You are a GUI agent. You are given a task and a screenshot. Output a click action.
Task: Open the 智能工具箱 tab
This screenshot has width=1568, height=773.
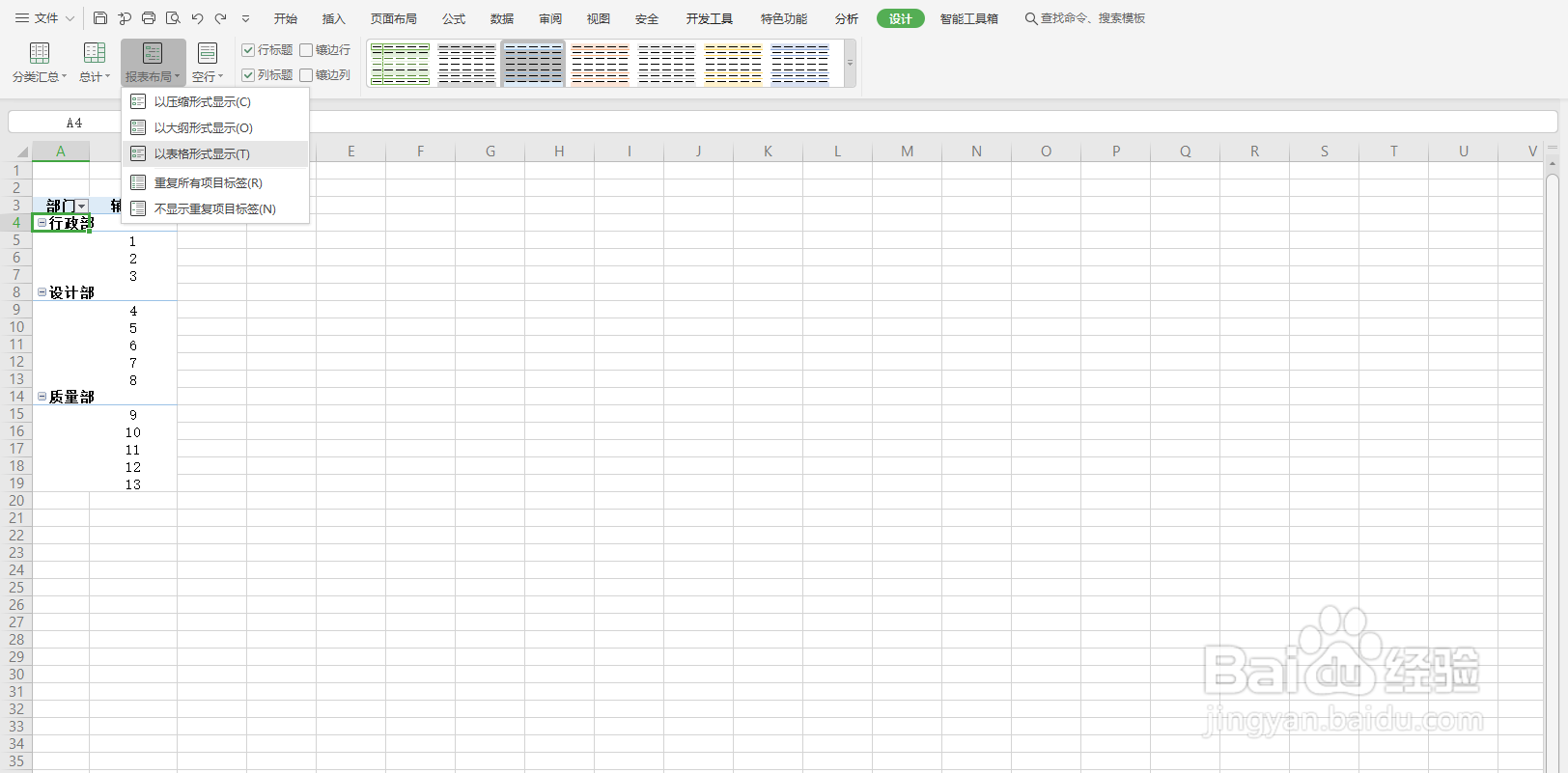pyautogui.click(x=969, y=18)
